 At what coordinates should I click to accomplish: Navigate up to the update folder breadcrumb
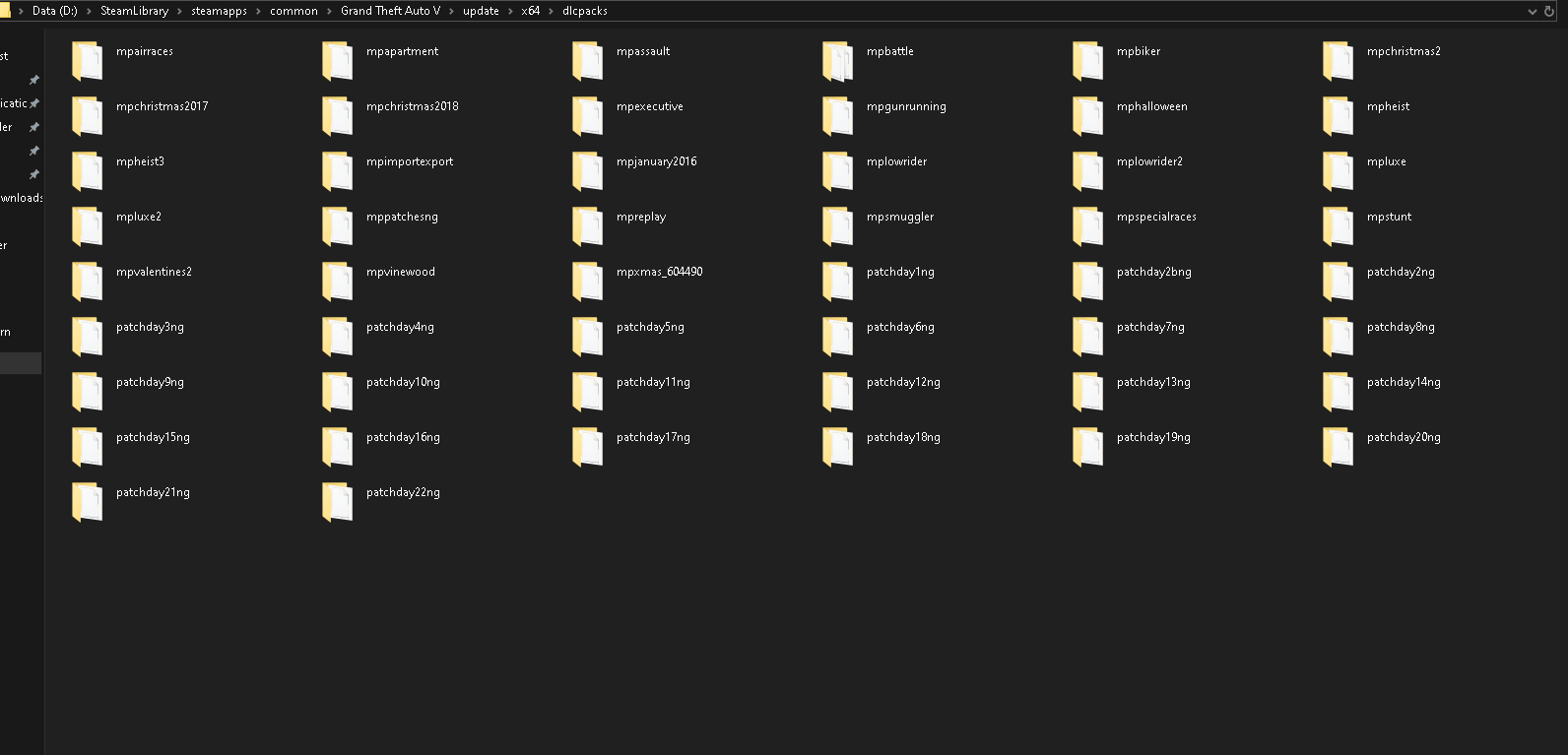pyautogui.click(x=481, y=11)
